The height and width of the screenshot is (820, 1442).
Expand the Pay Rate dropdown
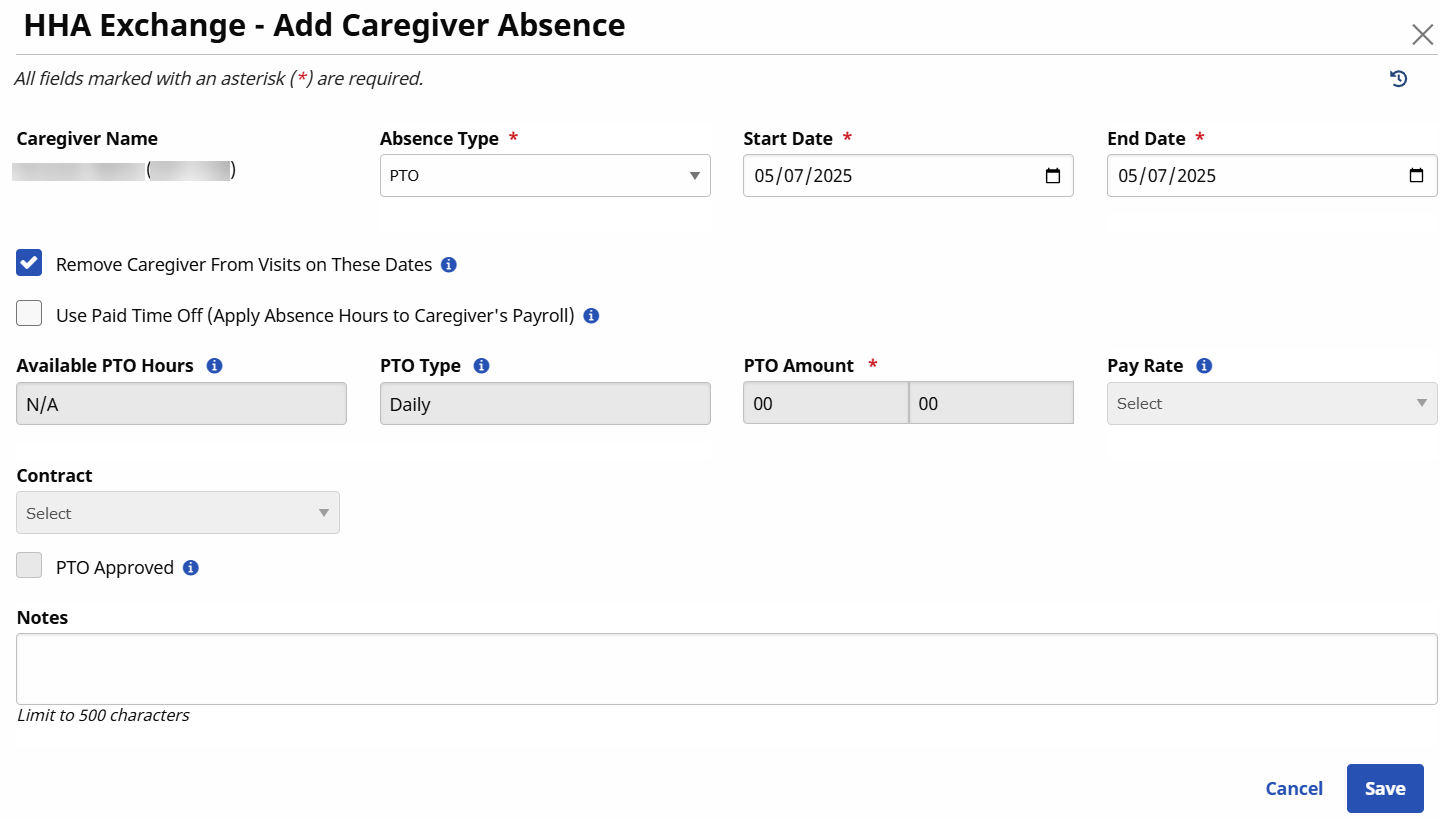tap(1271, 404)
